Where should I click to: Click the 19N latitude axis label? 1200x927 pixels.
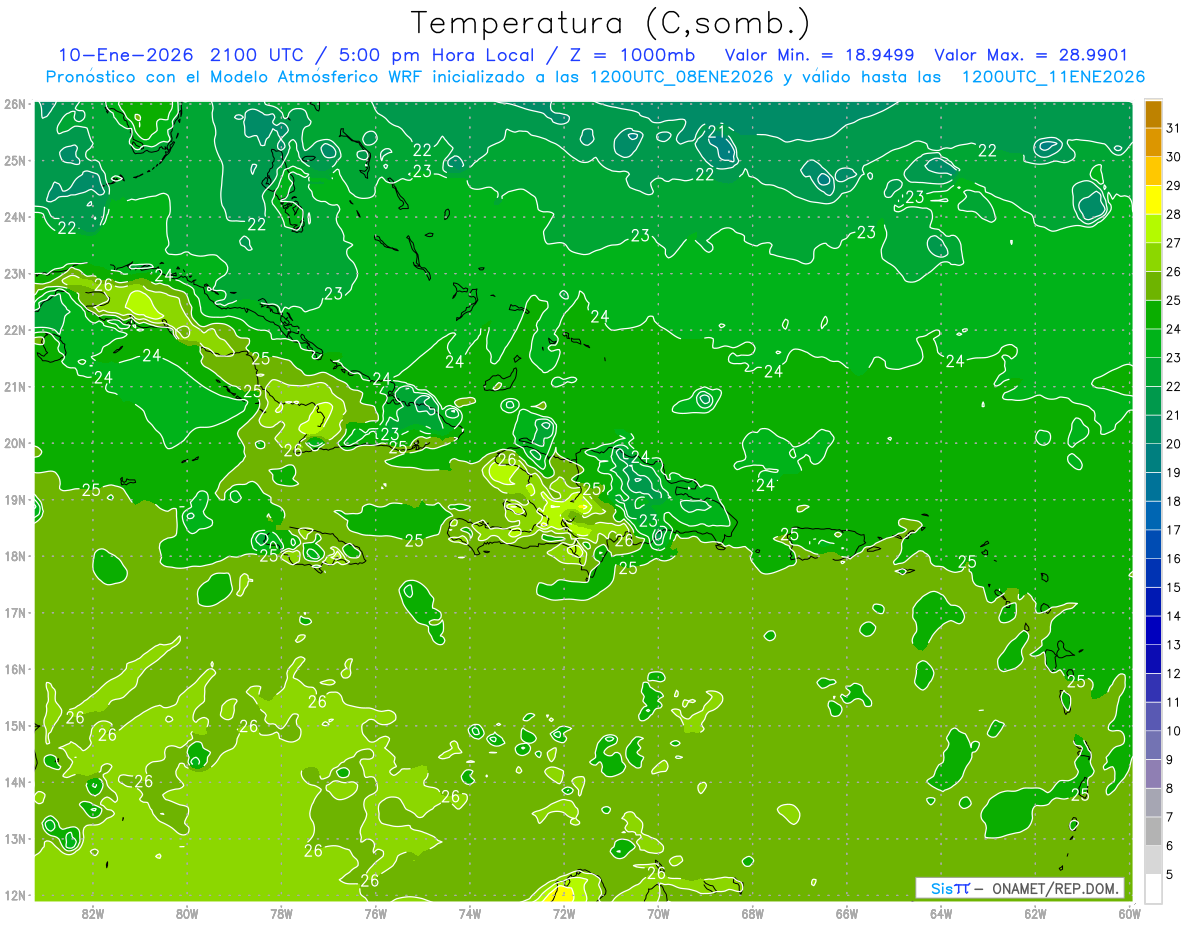tap(14, 499)
